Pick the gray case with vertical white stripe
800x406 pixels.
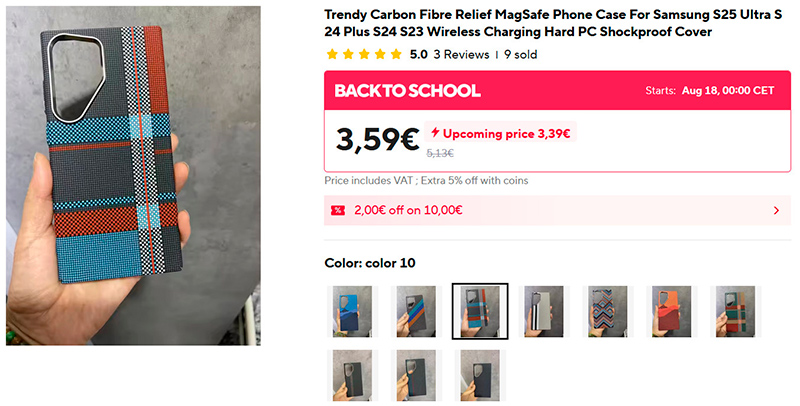coord(544,310)
